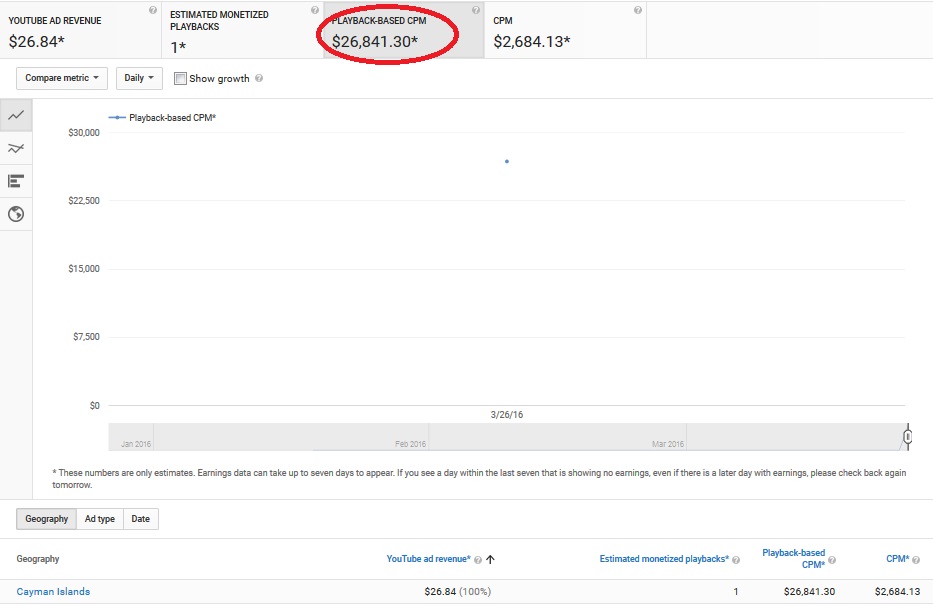This screenshot has width=933, height=605.
Task: Enable the Show growth checkbox
Action: point(180,79)
